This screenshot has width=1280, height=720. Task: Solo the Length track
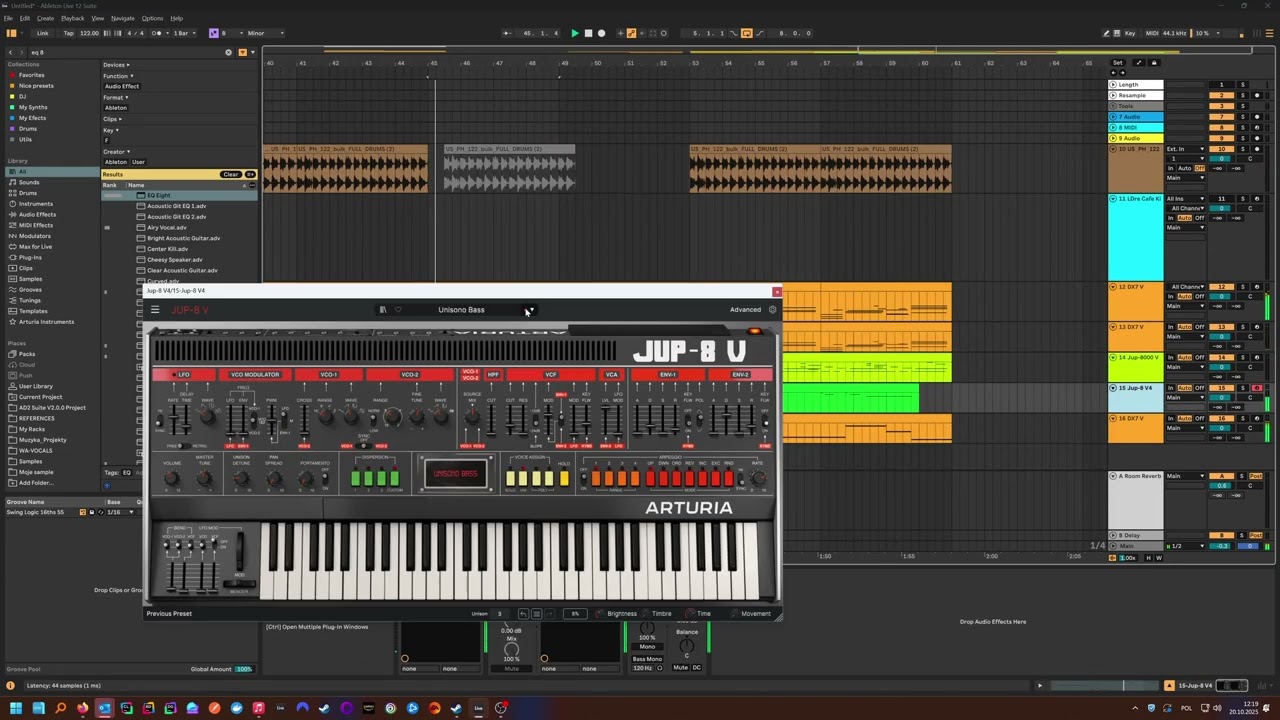click(1243, 85)
